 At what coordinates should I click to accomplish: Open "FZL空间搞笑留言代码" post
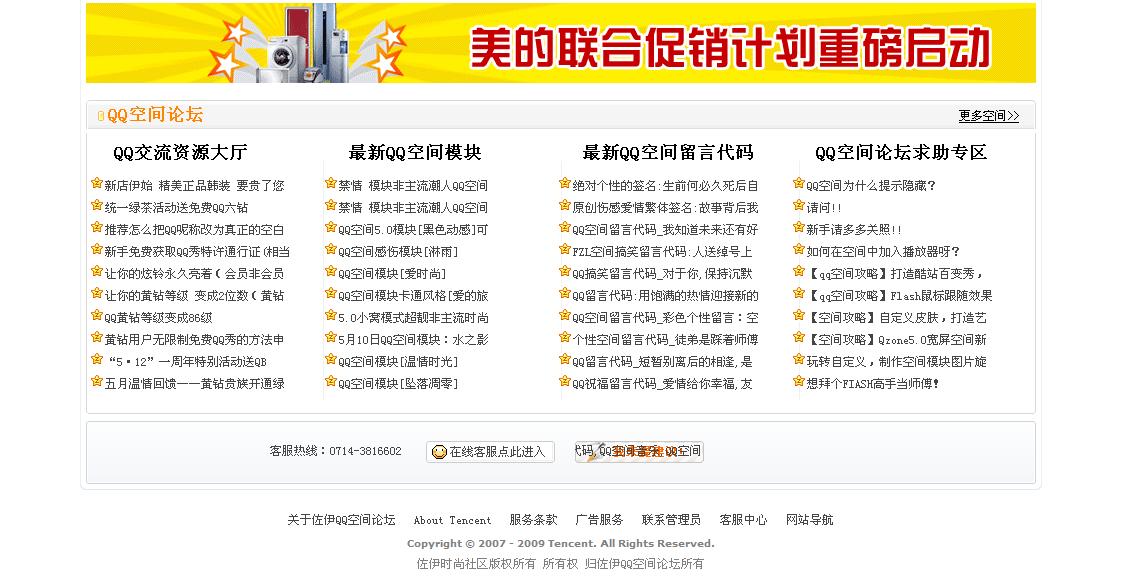(x=662, y=252)
